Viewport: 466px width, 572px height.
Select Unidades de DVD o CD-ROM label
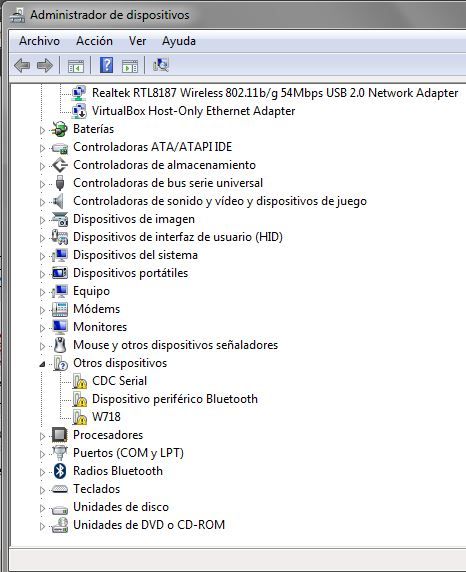[x=149, y=525]
